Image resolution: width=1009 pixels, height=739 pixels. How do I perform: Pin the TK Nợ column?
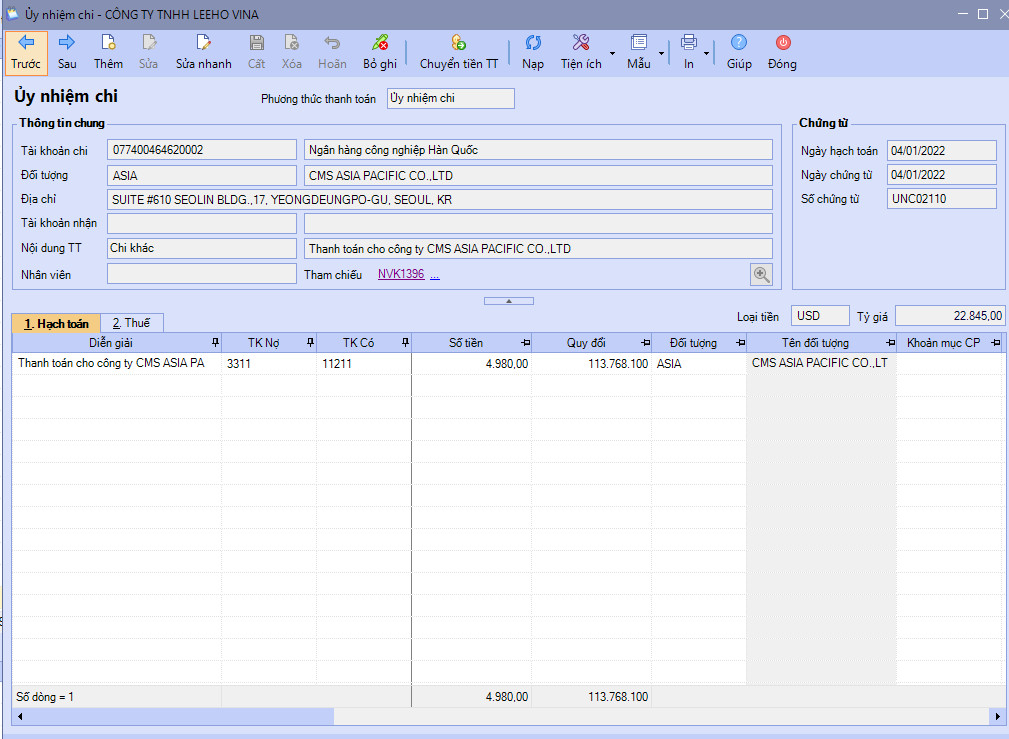click(x=310, y=342)
